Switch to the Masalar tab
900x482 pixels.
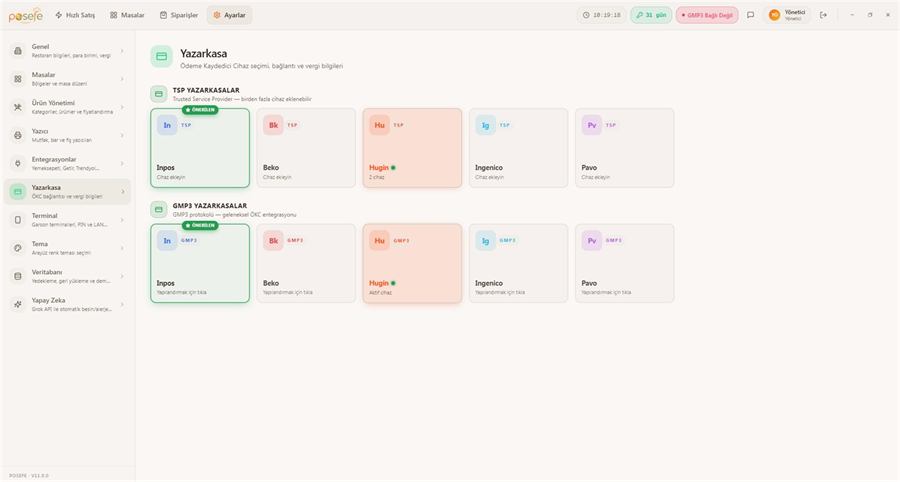coord(127,15)
